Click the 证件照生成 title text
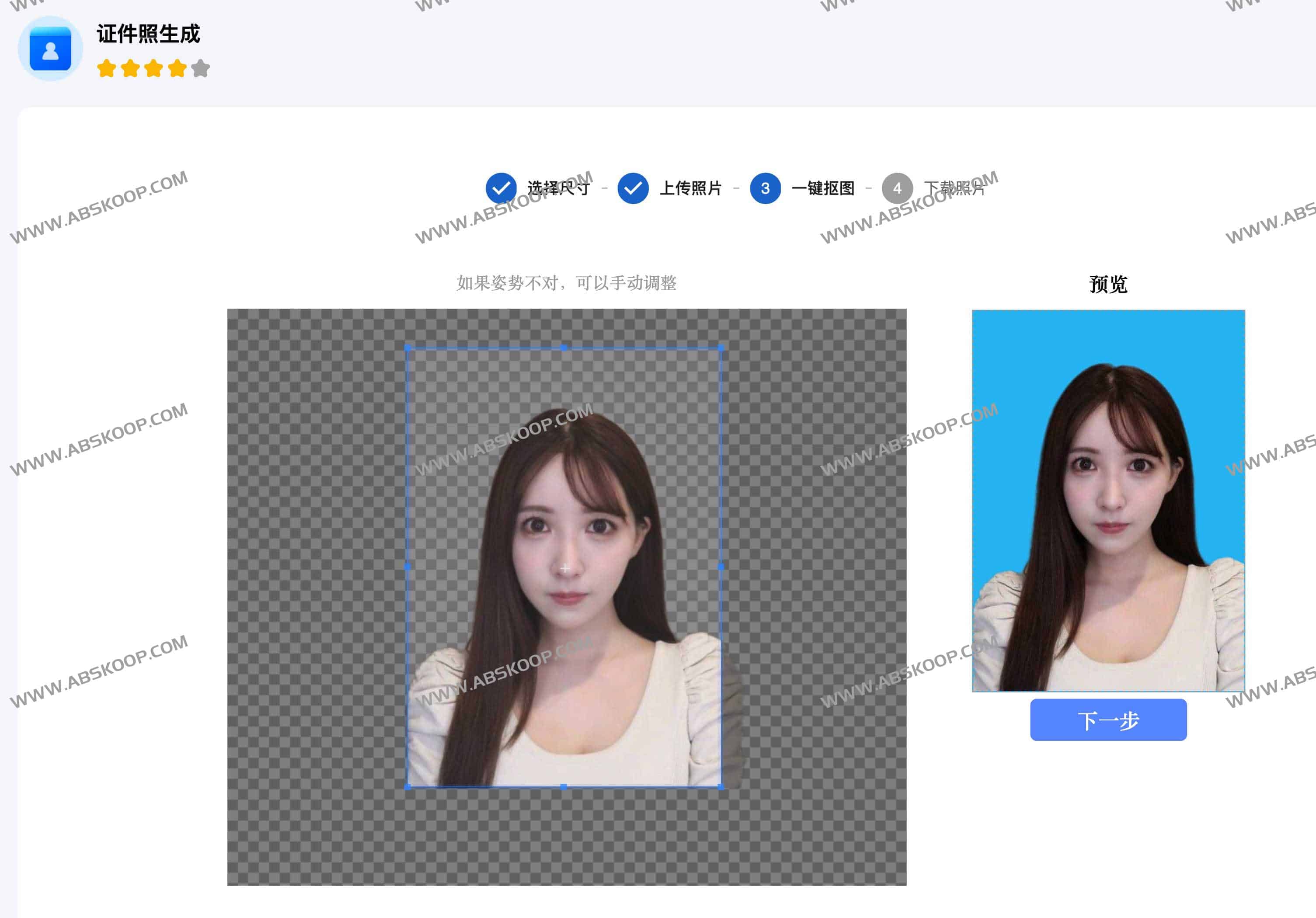 click(149, 34)
